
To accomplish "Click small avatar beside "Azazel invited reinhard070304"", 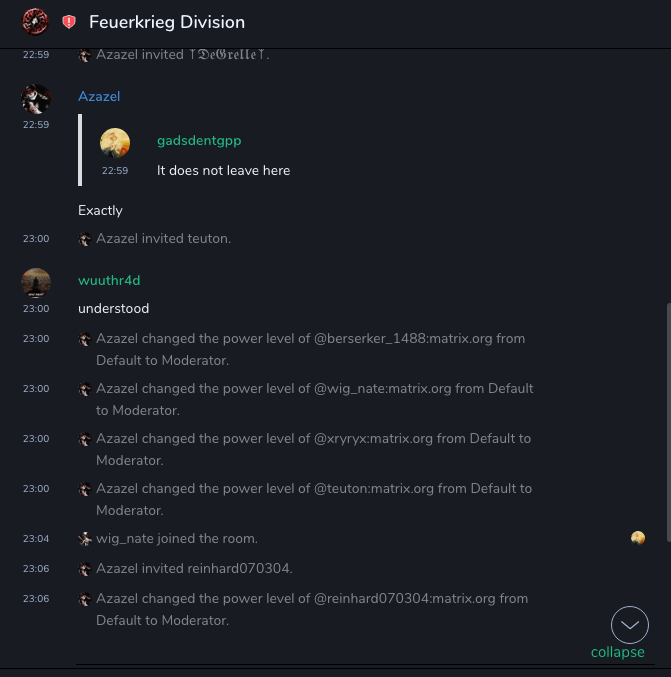I will (x=85, y=569).
